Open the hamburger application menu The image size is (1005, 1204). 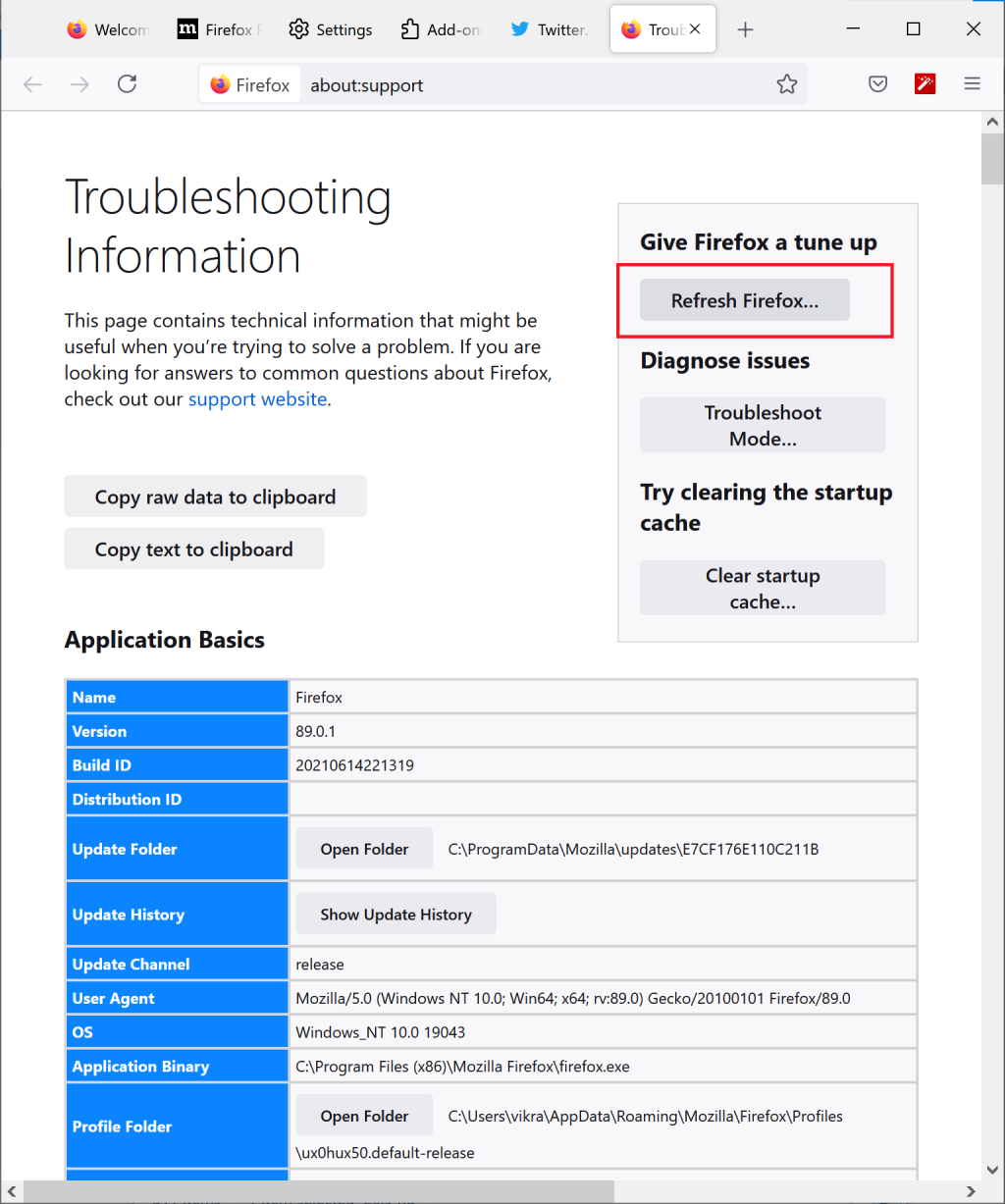(973, 84)
